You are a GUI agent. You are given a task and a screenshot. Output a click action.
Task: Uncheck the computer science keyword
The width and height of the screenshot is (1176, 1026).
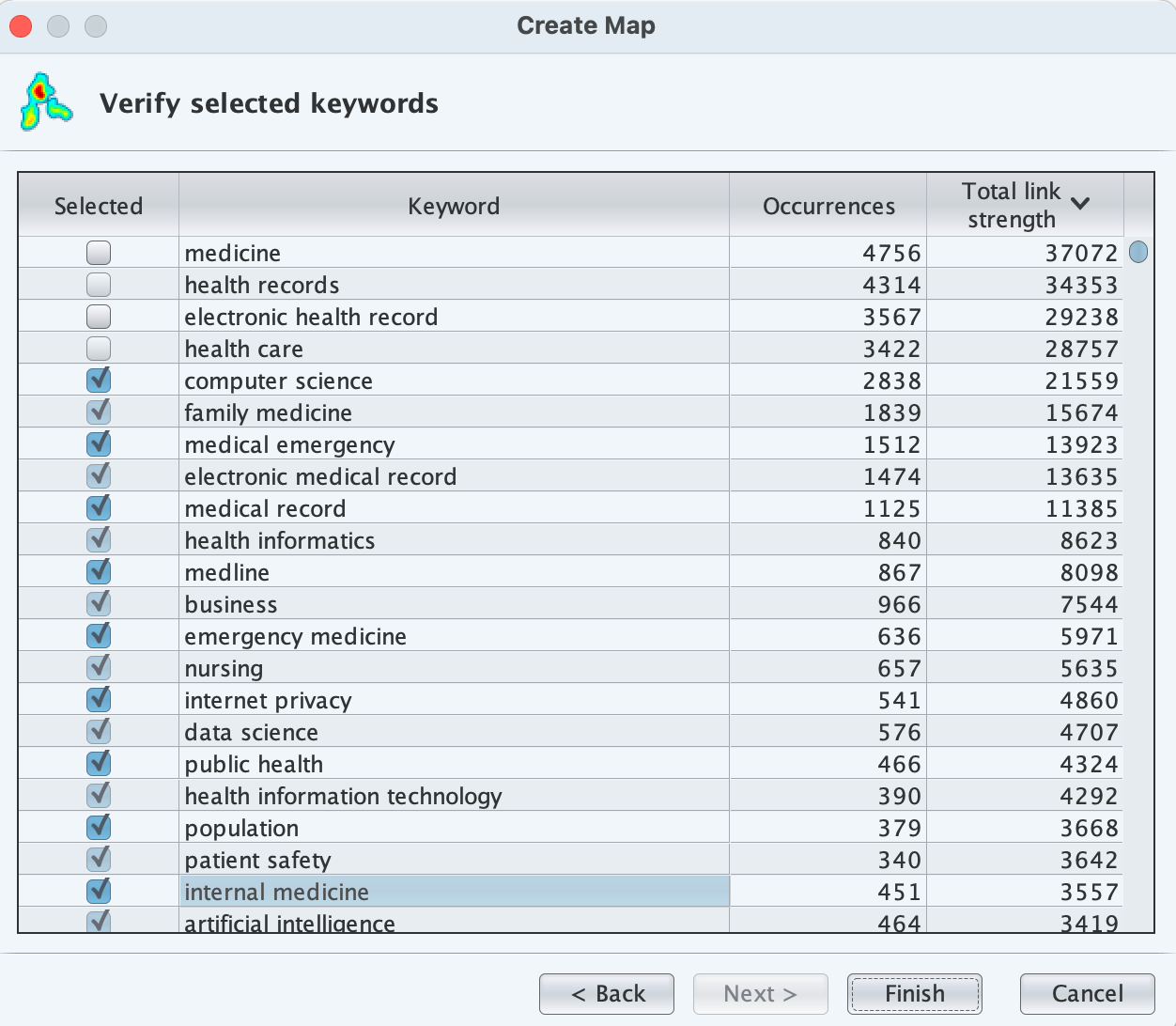point(99,381)
